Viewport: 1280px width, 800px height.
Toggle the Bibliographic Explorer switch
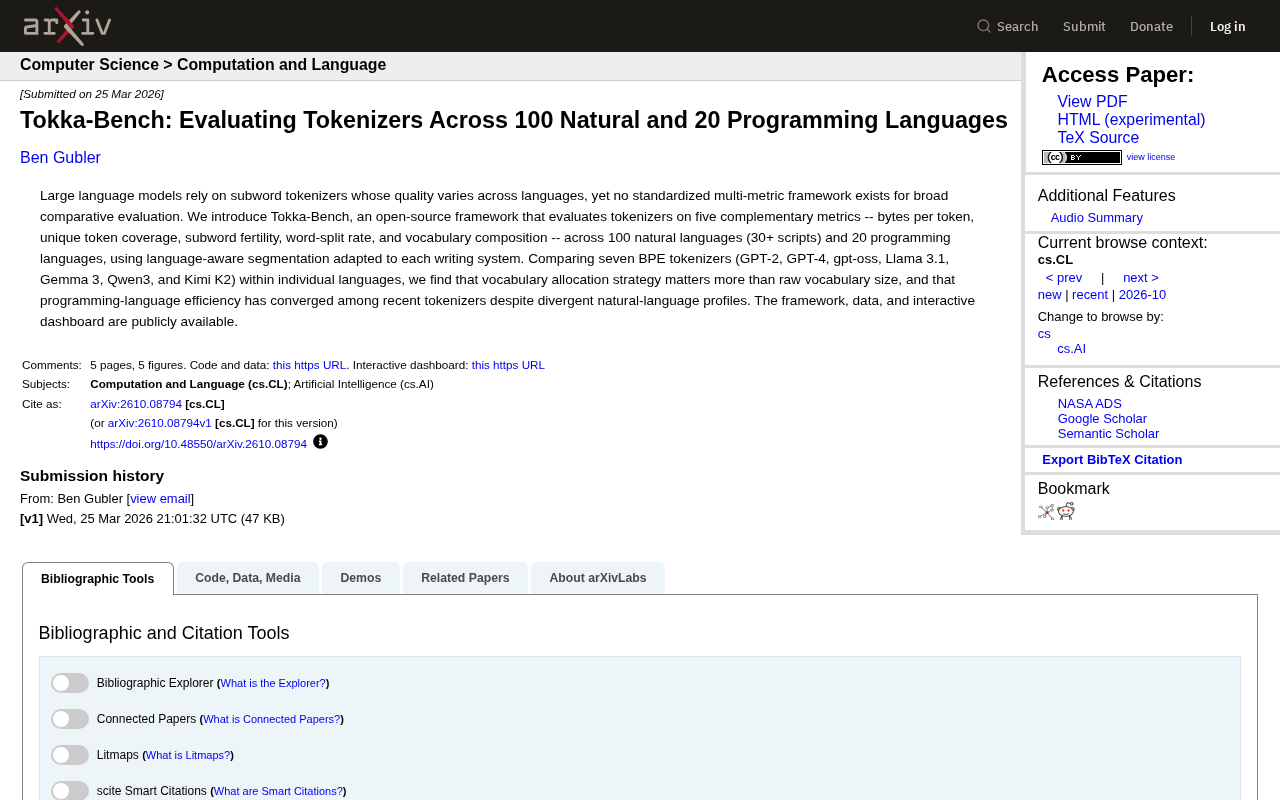70,683
